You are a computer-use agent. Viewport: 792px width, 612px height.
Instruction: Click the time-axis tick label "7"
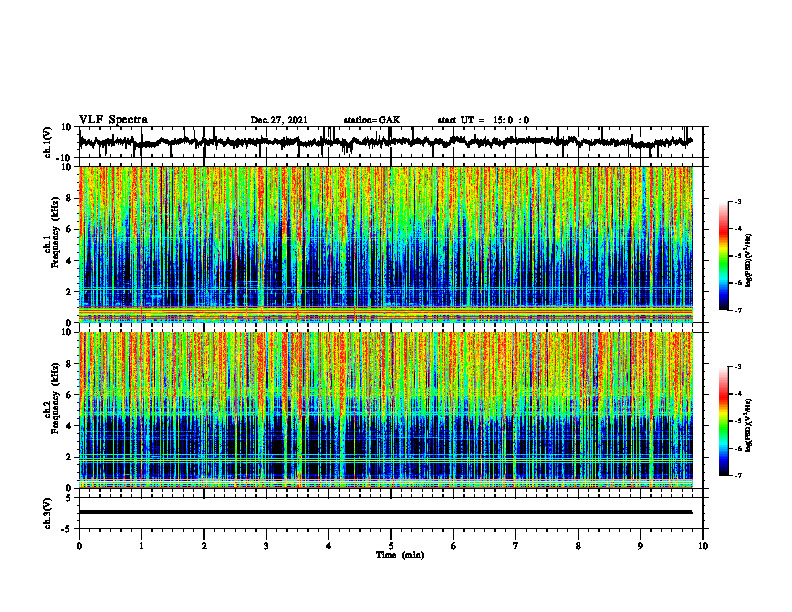coord(516,546)
